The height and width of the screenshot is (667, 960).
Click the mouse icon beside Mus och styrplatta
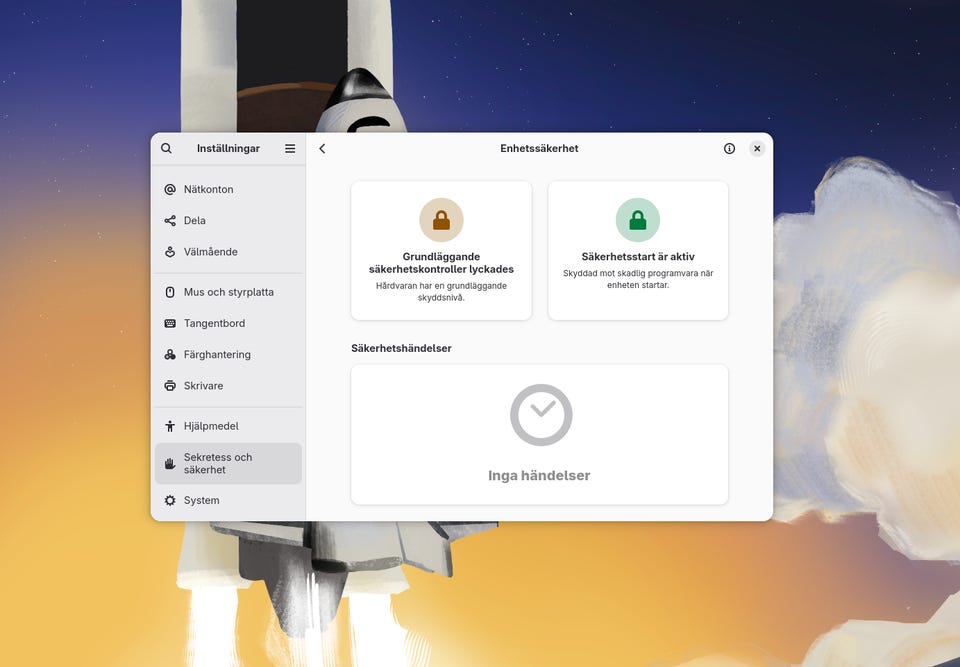tap(170, 292)
